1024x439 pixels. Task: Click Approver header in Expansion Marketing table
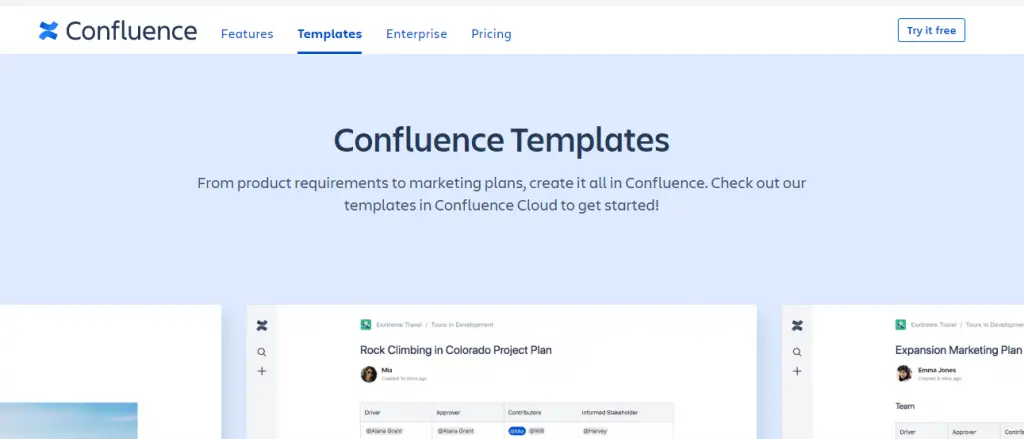[965, 432]
